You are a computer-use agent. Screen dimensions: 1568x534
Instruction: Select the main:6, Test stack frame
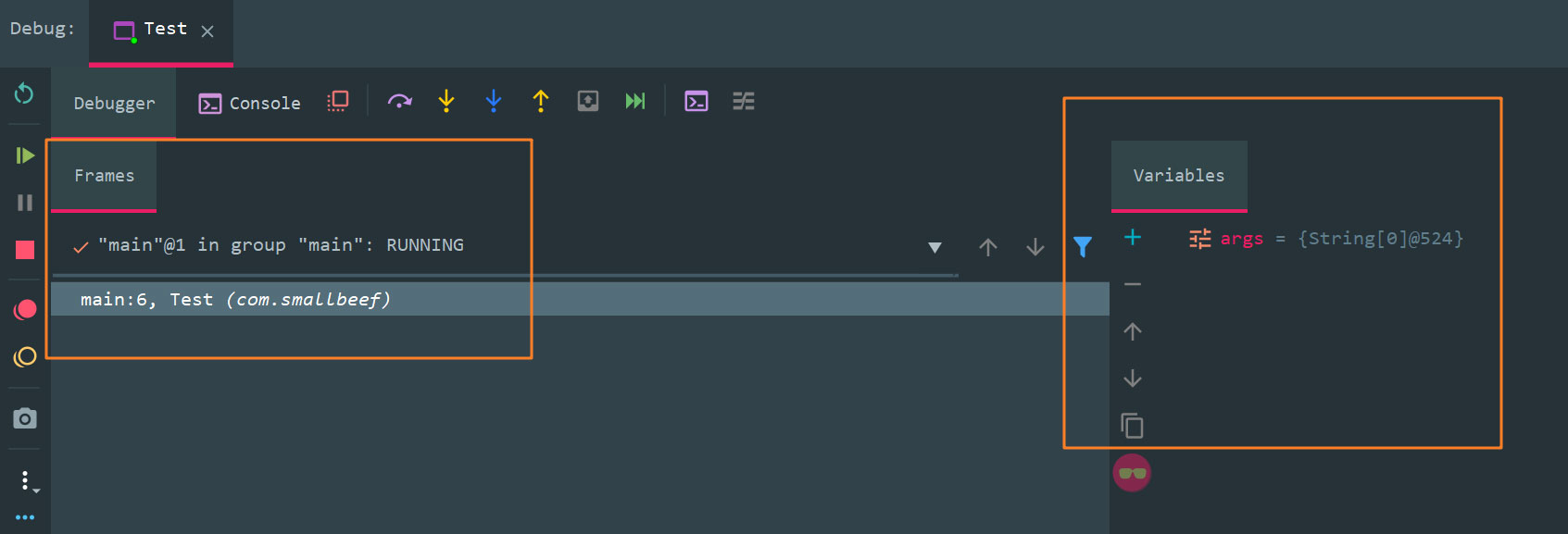point(235,300)
